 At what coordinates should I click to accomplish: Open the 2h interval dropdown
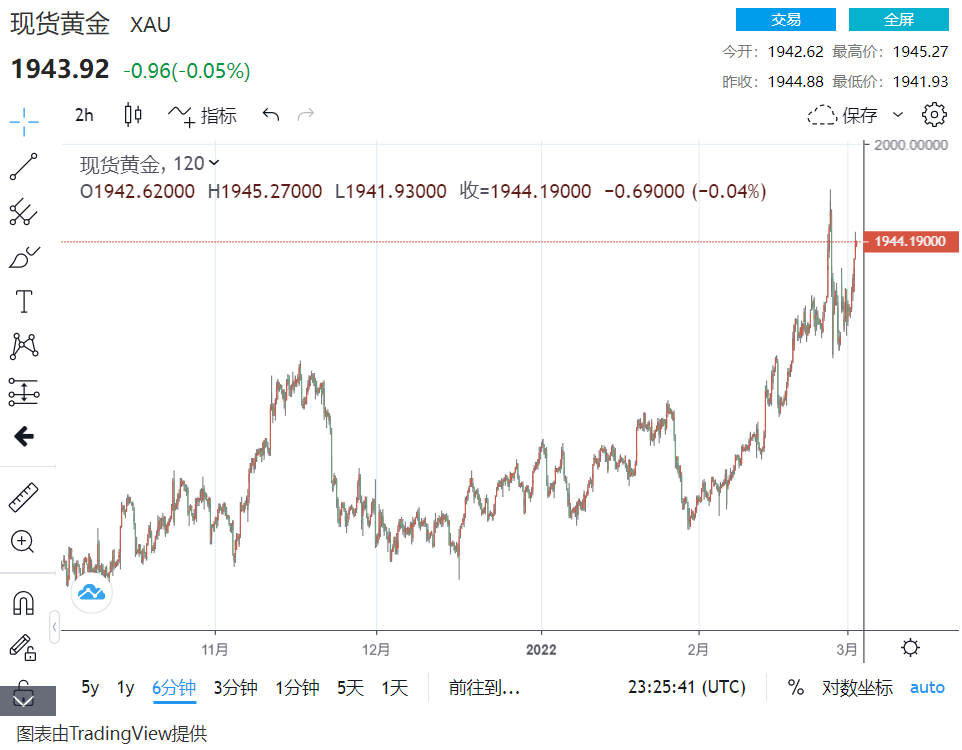pos(84,115)
